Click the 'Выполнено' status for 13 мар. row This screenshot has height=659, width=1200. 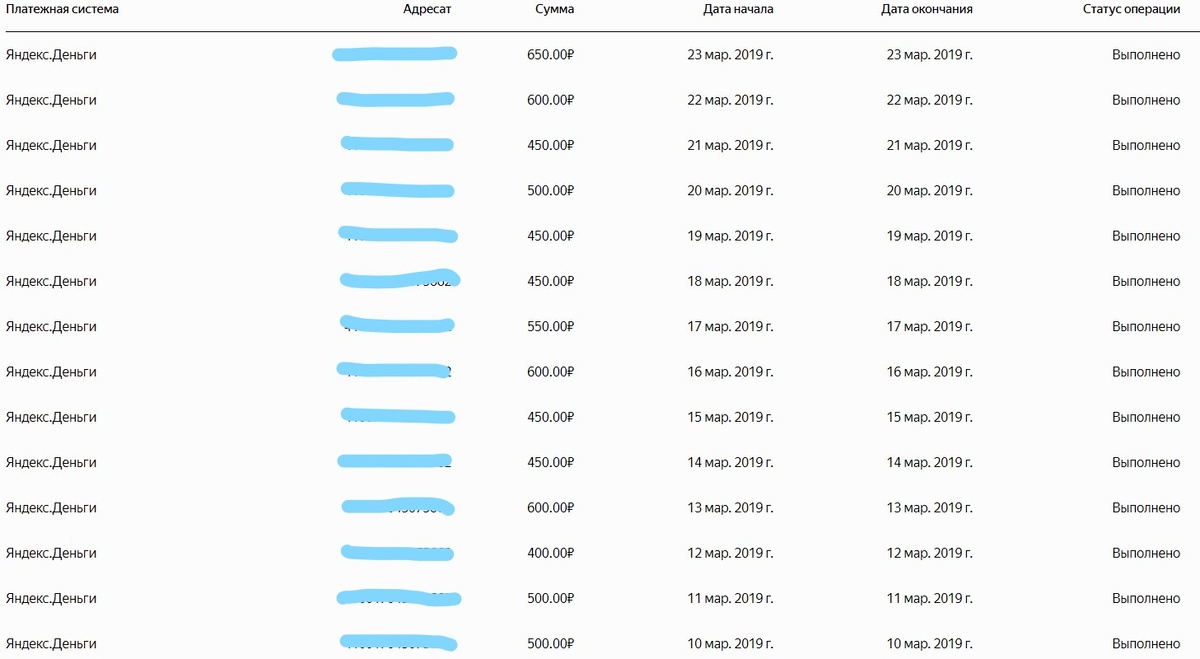[x=1146, y=508]
